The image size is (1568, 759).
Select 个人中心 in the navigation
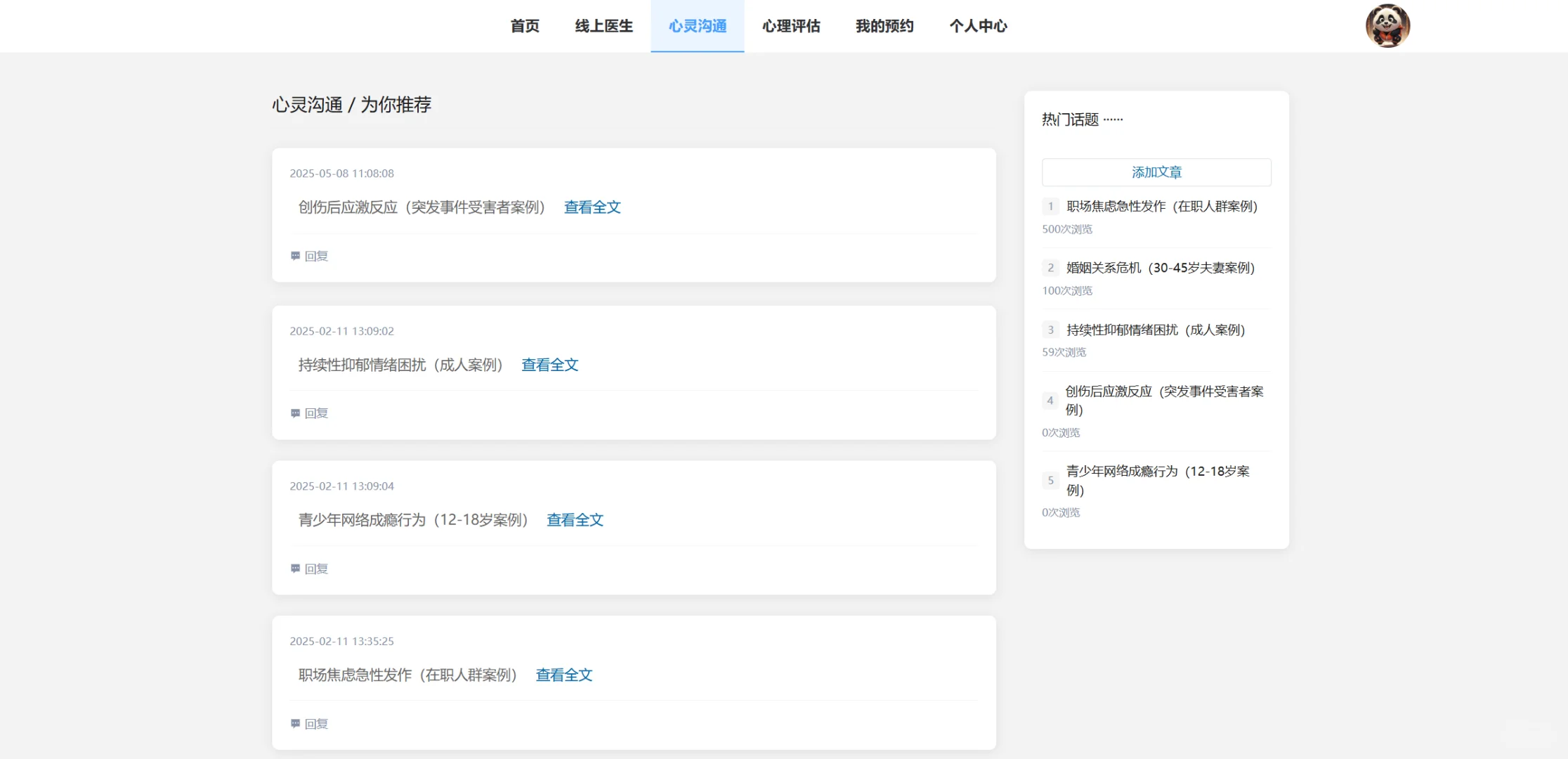(x=978, y=26)
